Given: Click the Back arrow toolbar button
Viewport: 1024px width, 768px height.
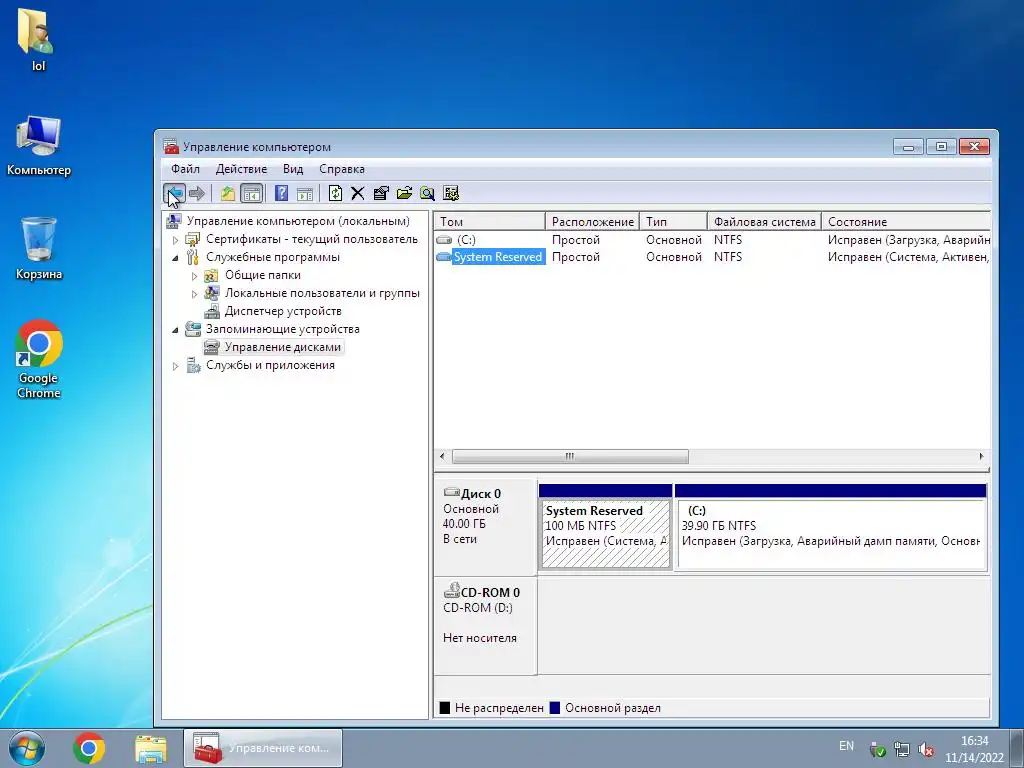Looking at the screenshot, I should click(174, 193).
